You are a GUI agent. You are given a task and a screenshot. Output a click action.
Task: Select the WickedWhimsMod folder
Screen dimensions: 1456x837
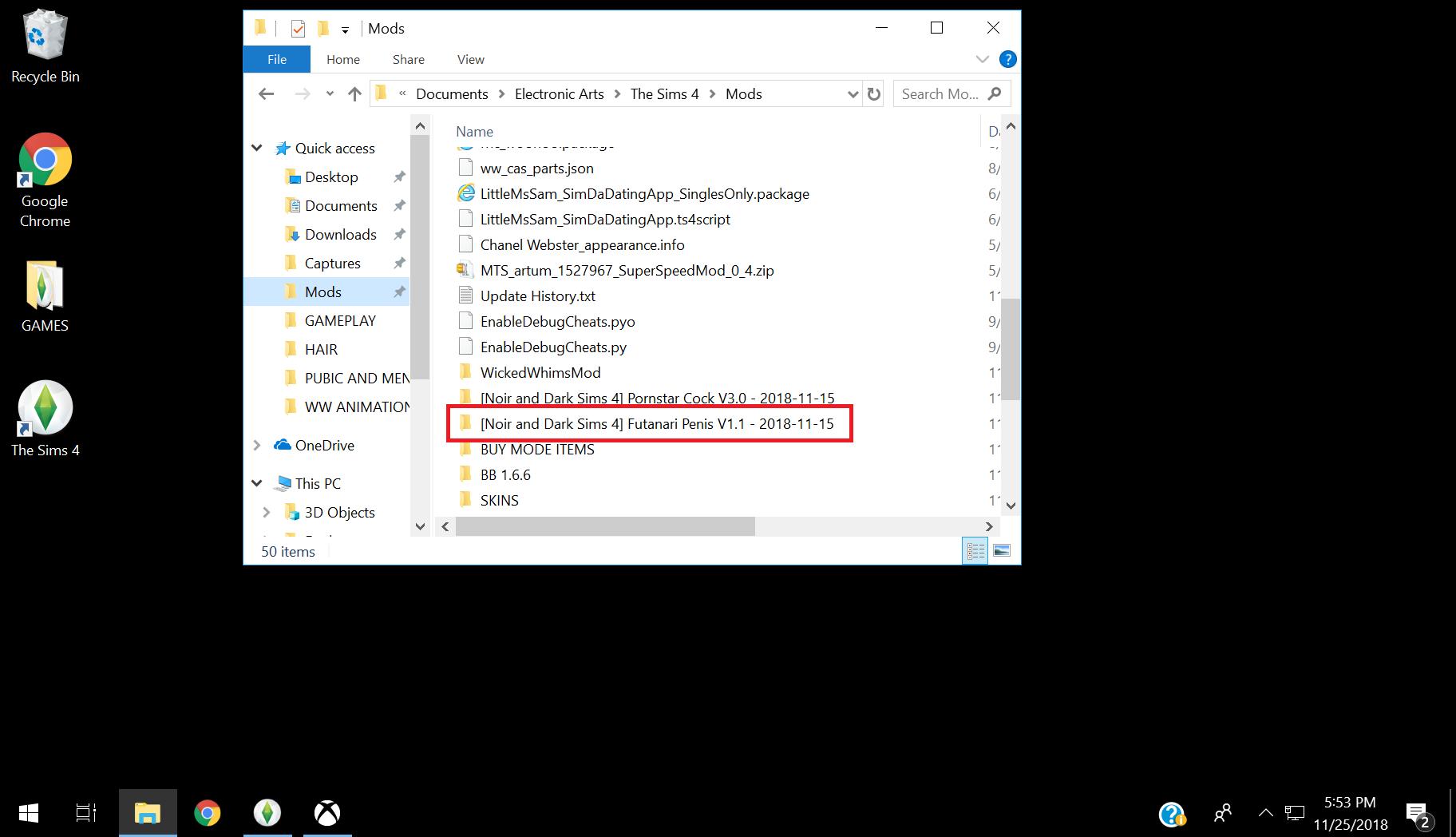click(x=540, y=373)
